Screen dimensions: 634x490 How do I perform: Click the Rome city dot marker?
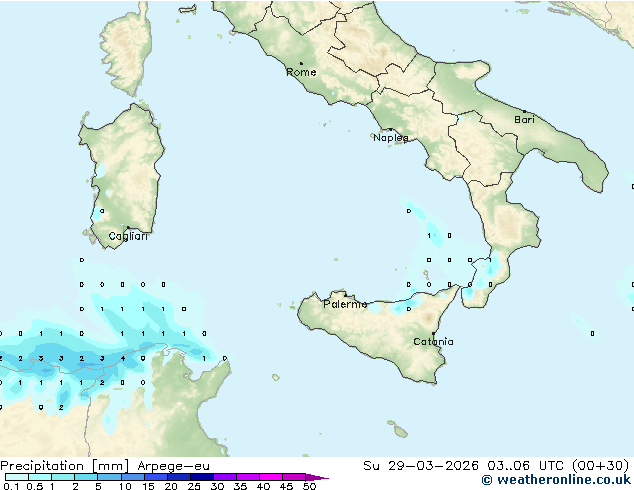301,63
